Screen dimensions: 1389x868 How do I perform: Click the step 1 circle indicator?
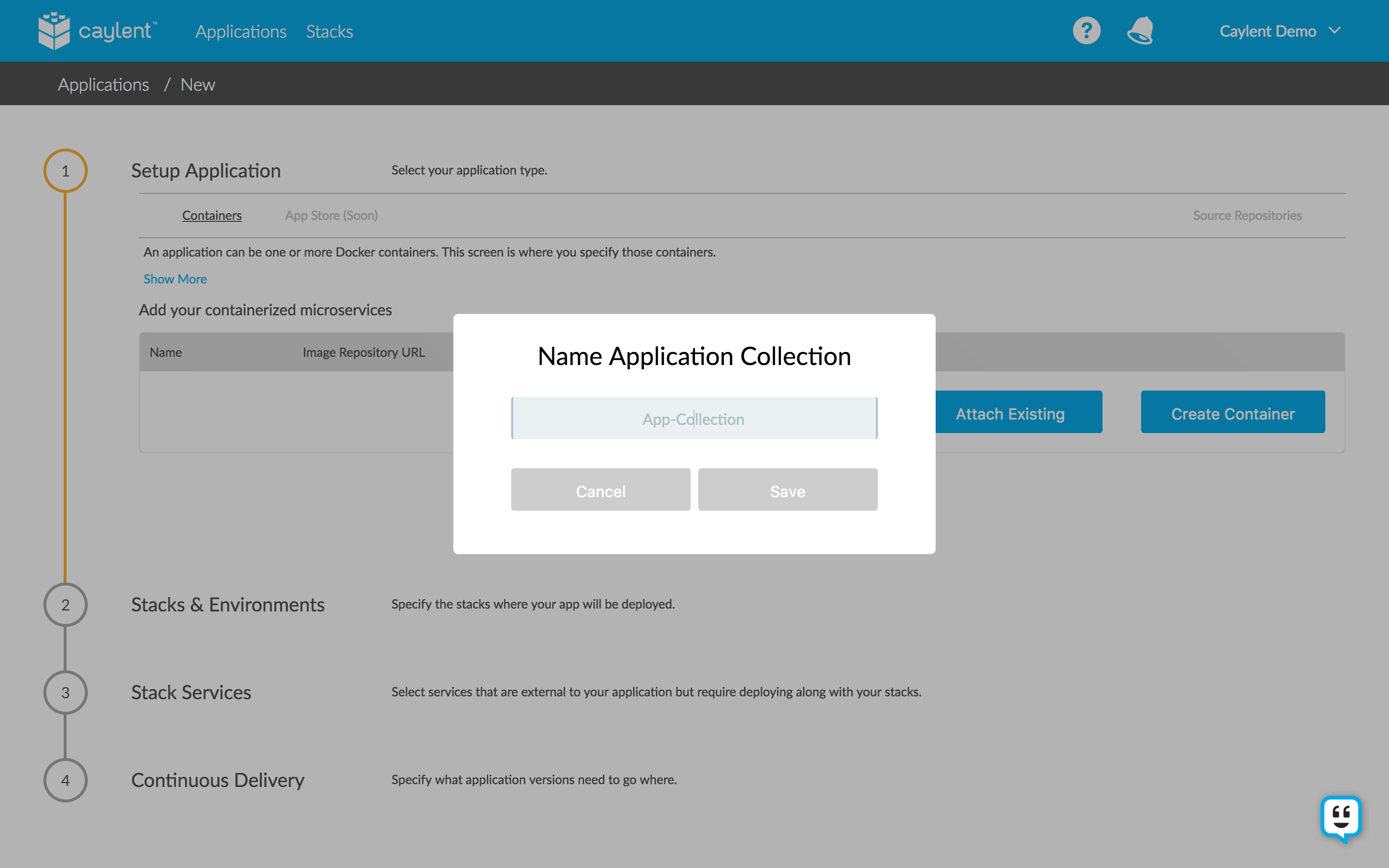coord(66,171)
